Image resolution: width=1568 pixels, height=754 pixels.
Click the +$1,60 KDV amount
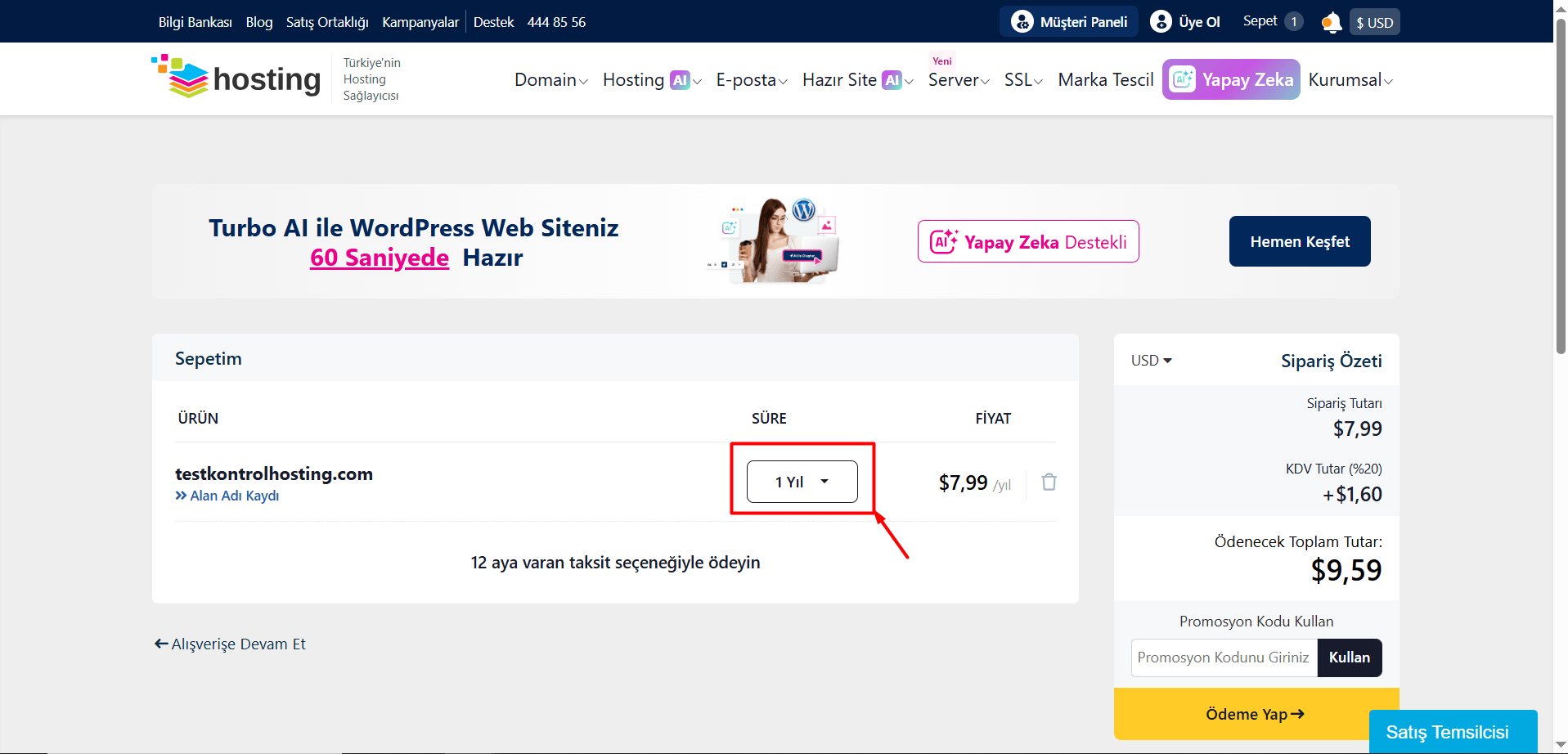click(1352, 494)
